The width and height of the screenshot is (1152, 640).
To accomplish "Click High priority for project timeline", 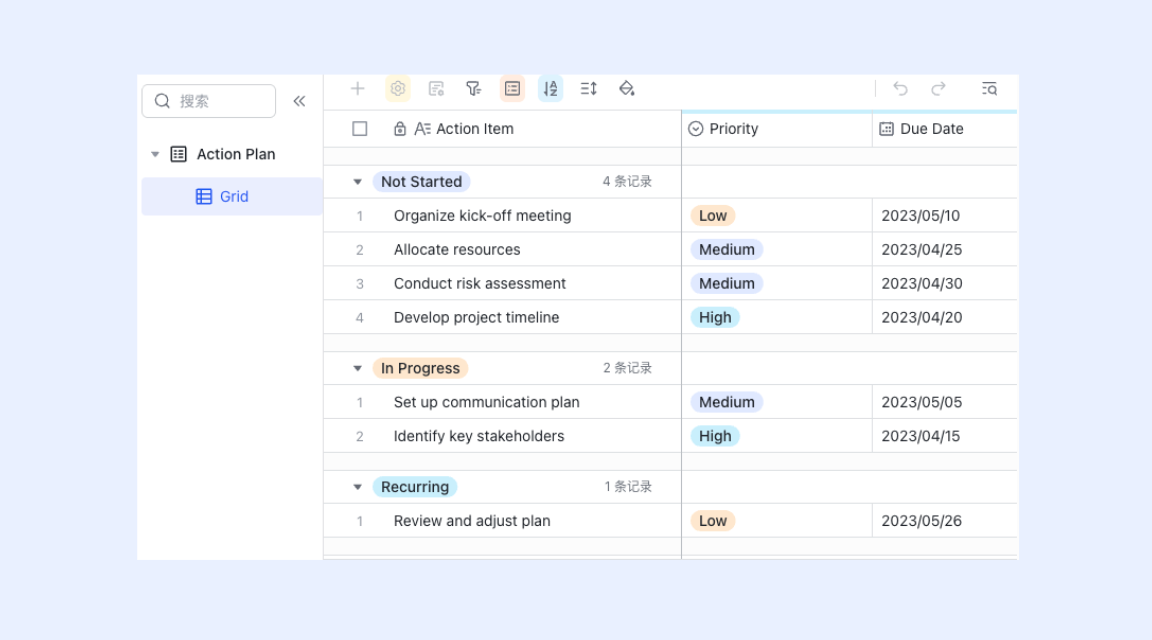I will (x=715, y=317).
